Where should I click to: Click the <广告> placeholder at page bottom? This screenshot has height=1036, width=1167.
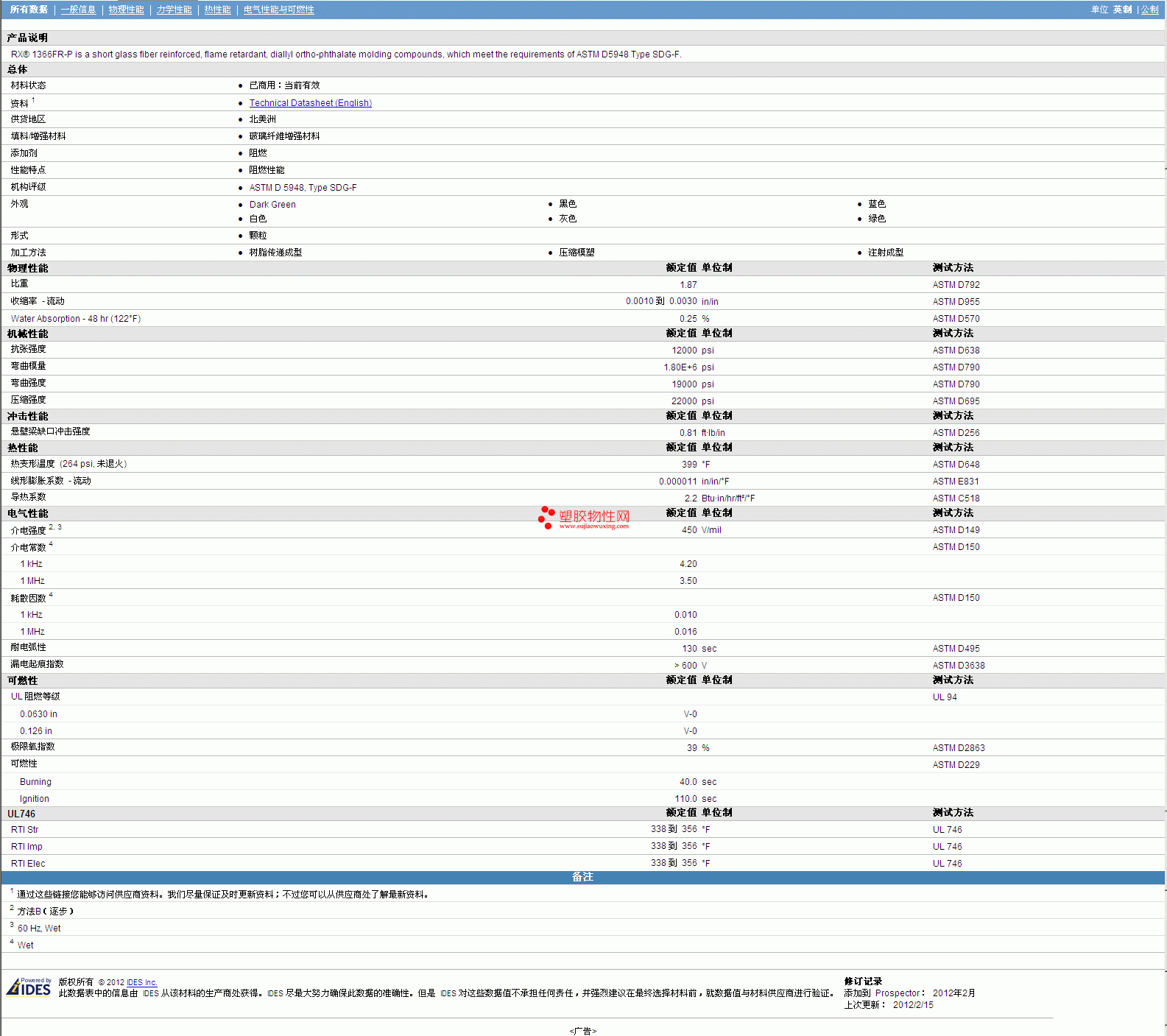coord(582,1031)
